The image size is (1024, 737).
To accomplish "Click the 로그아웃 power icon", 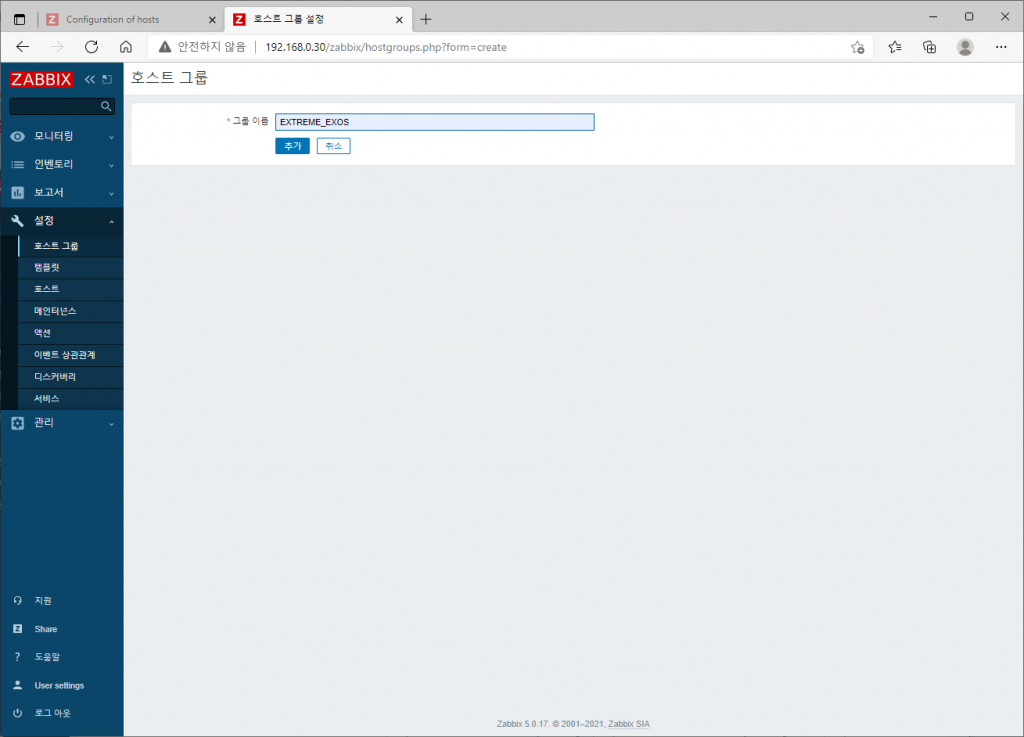I will [19, 712].
